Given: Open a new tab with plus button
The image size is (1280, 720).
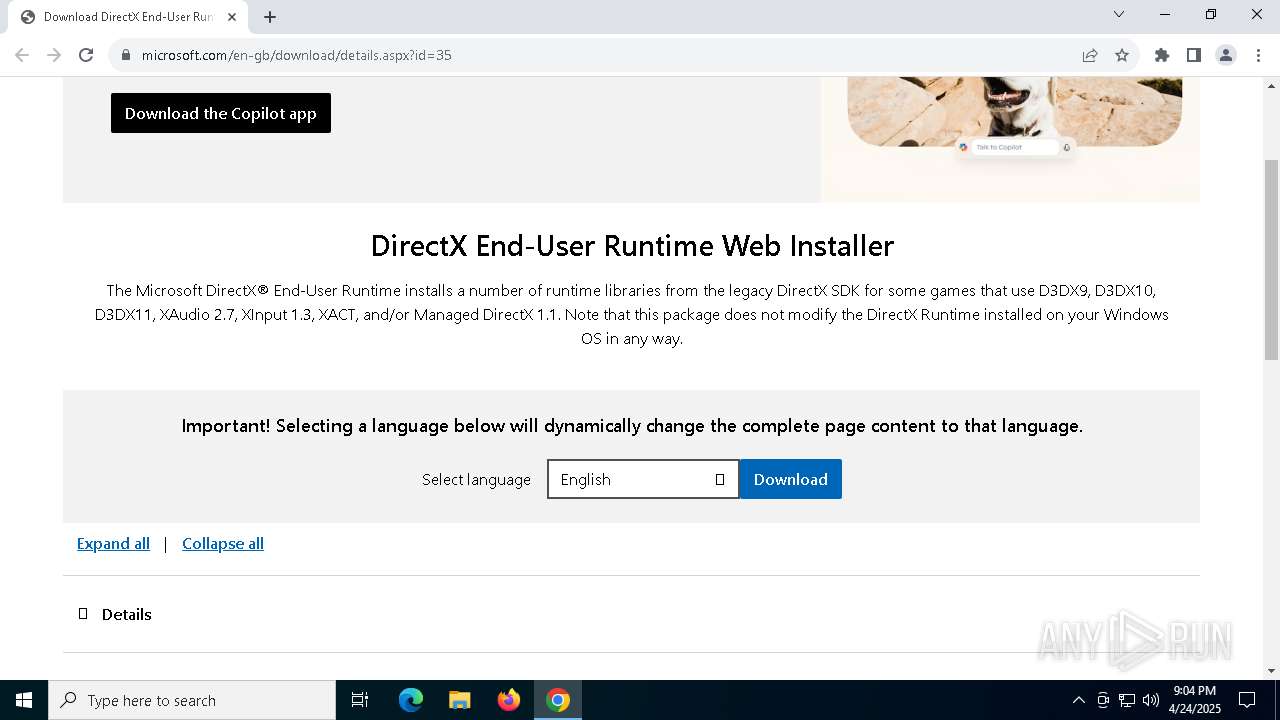Looking at the screenshot, I should (270, 17).
